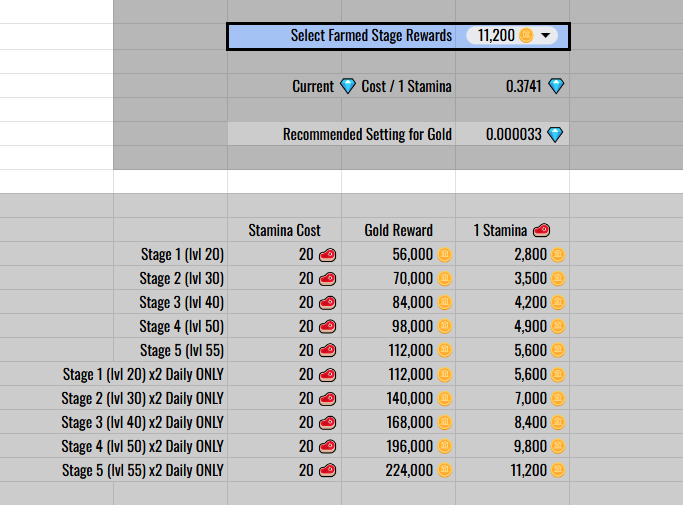Select the Gold Reward column header cell
The image size is (683, 505).
point(398,231)
